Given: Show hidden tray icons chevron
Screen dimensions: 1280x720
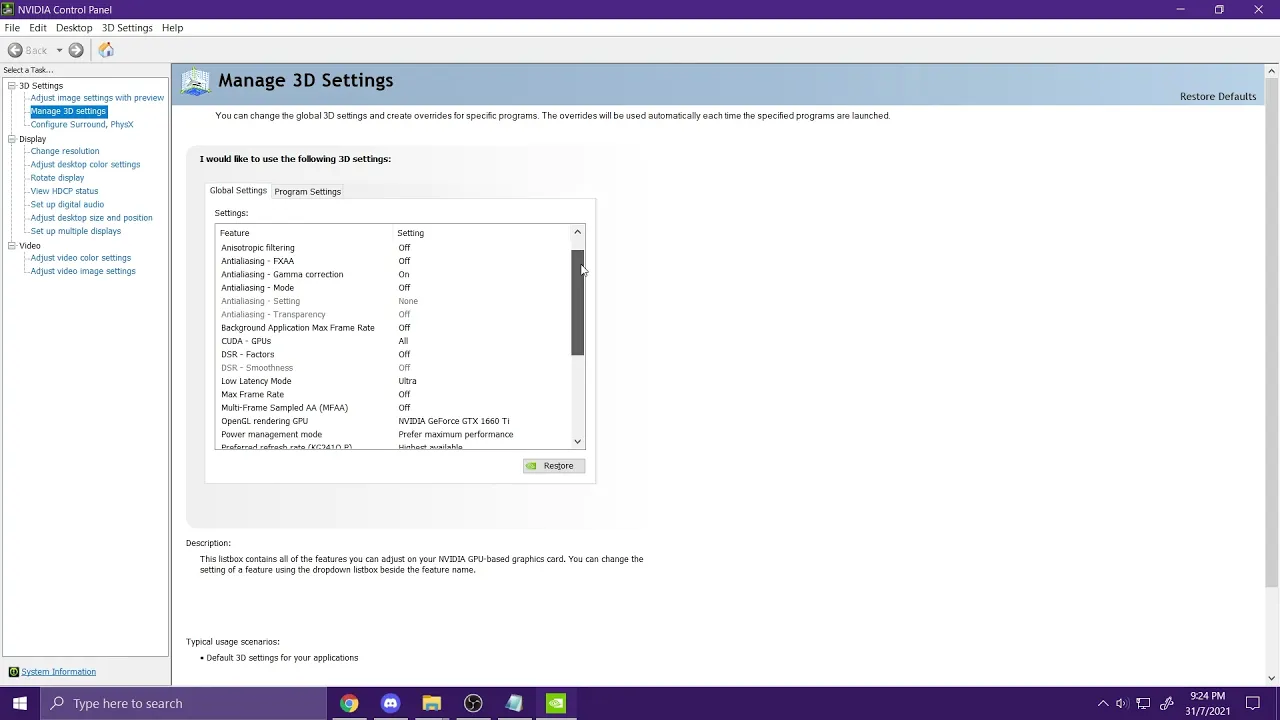Looking at the screenshot, I should [x=1103, y=703].
